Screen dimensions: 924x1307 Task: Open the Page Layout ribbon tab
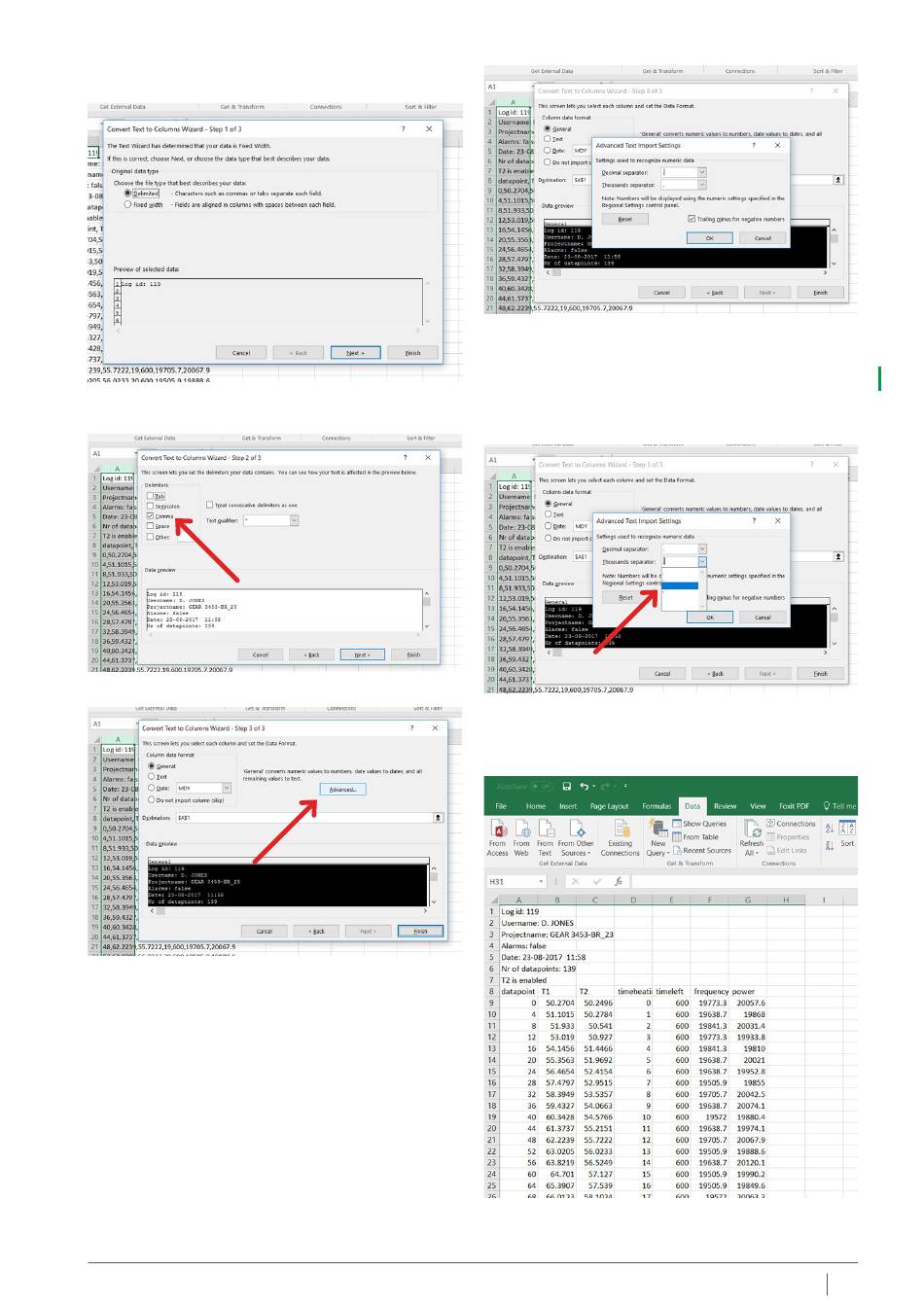[609, 806]
